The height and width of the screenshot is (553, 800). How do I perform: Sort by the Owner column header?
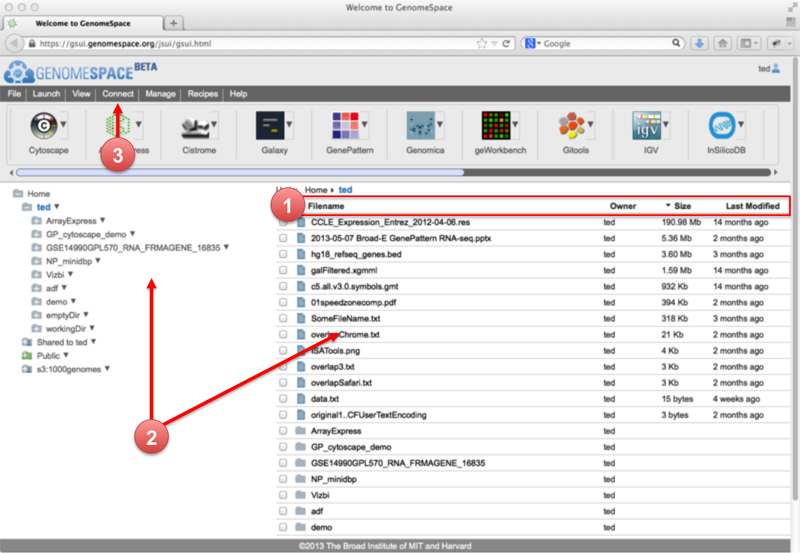point(623,206)
